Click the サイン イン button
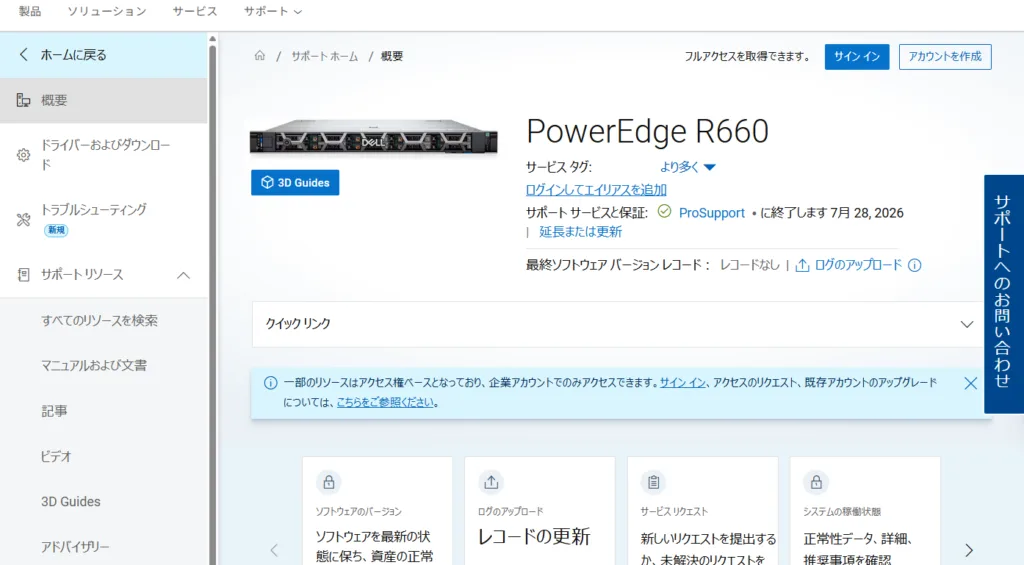The image size is (1024, 565). (856, 57)
